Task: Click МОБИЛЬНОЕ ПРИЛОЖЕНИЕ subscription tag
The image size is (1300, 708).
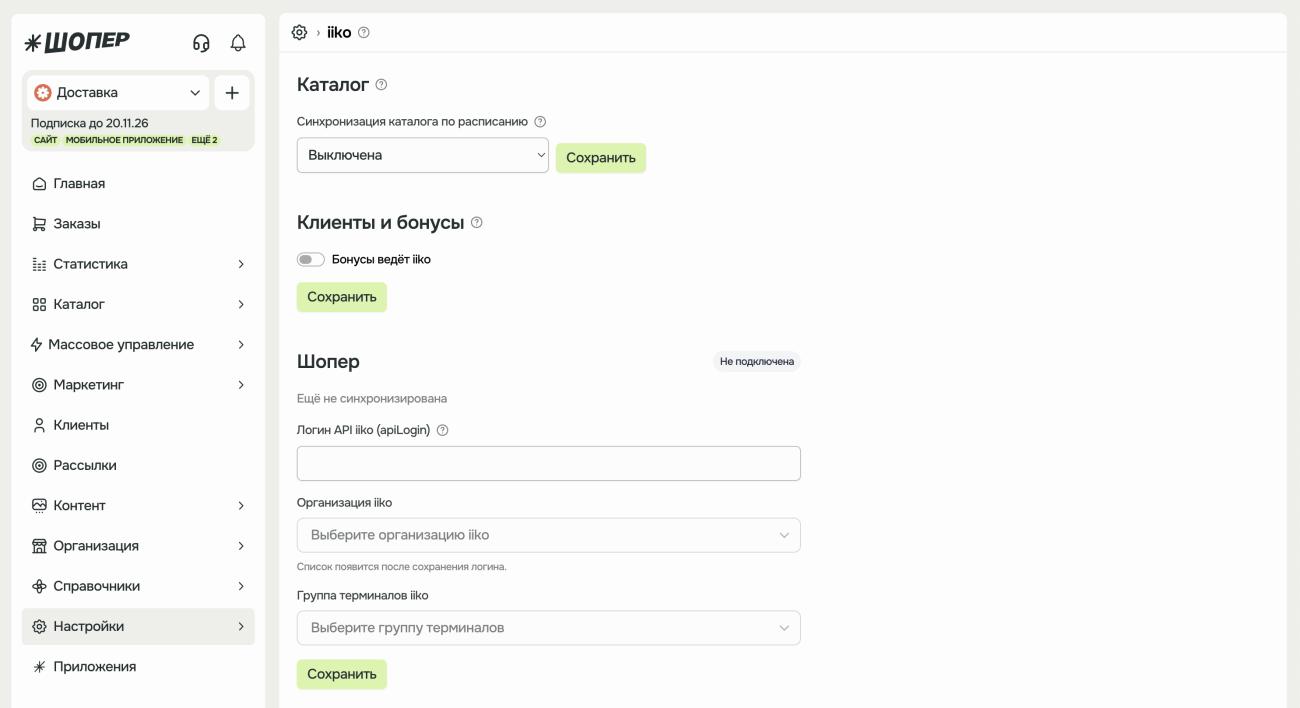Action: coord(125,140)
